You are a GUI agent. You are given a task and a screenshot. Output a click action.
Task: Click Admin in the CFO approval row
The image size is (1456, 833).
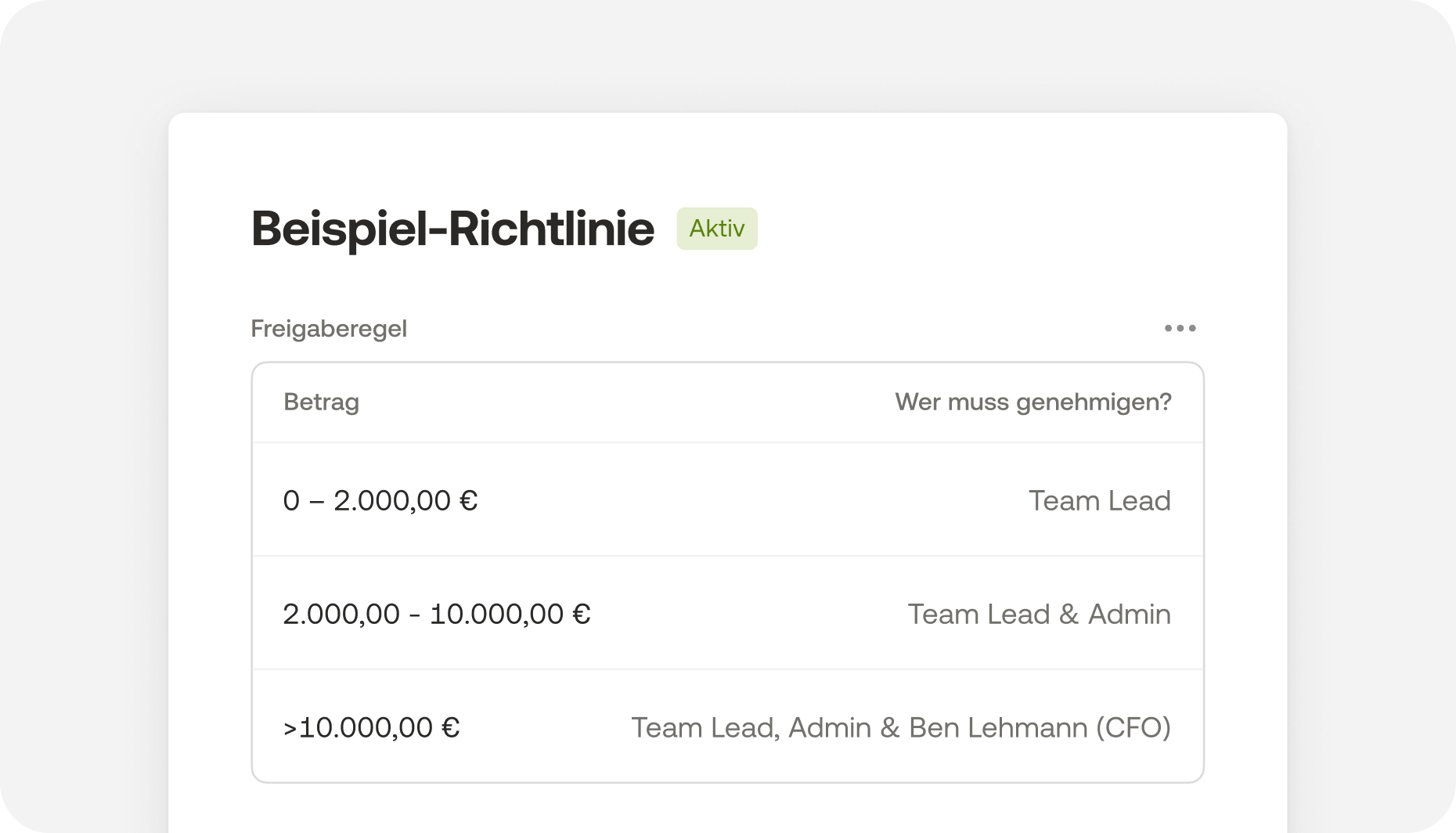tap(829, 728)
